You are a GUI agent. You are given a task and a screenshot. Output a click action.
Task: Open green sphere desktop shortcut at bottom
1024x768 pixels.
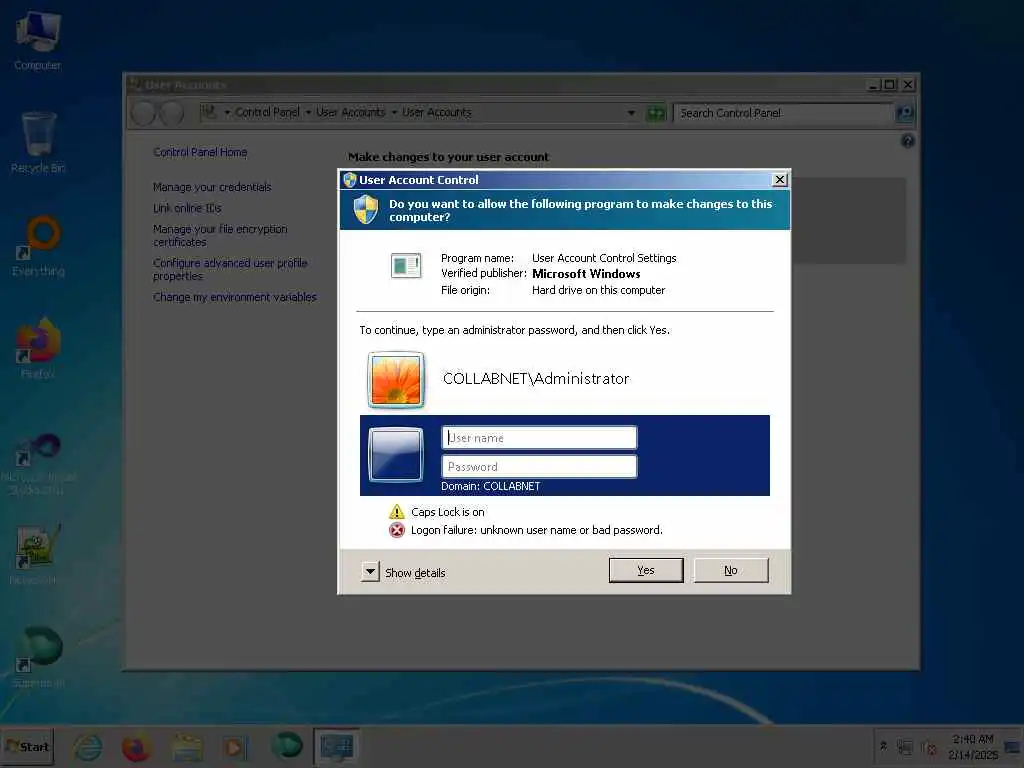pos(38,657)
